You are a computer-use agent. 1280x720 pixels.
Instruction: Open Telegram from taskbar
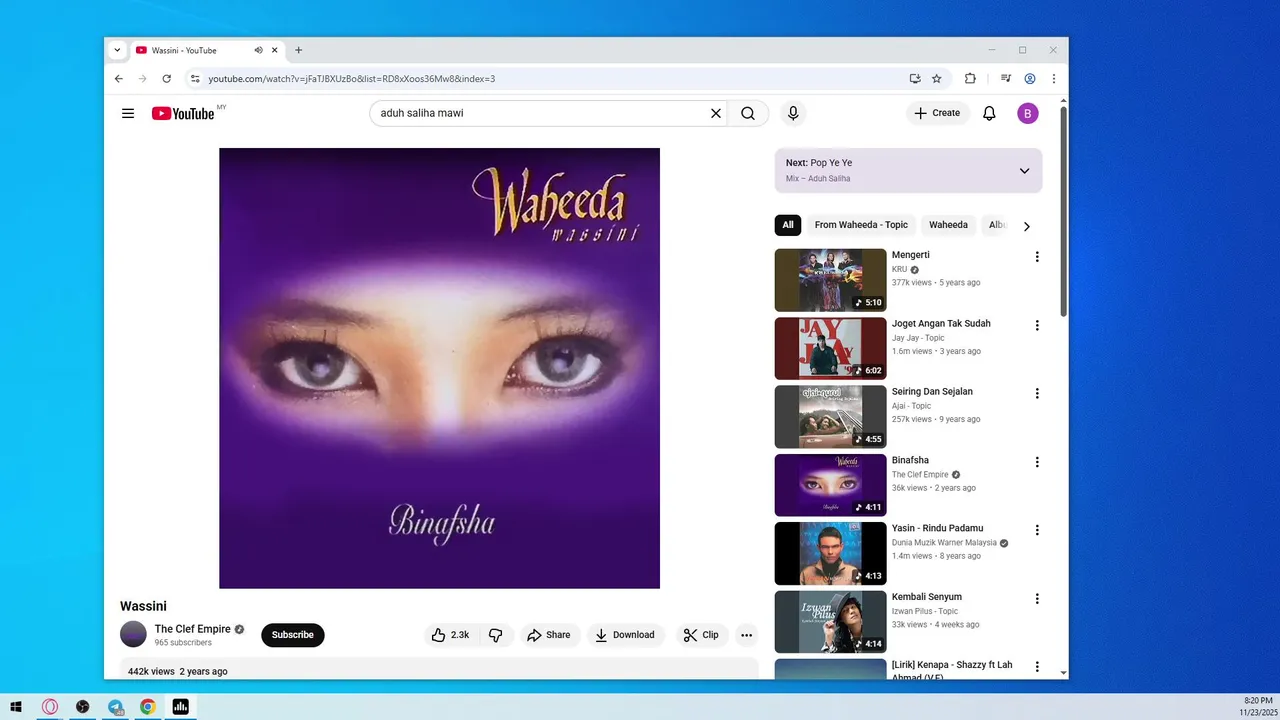115,707
